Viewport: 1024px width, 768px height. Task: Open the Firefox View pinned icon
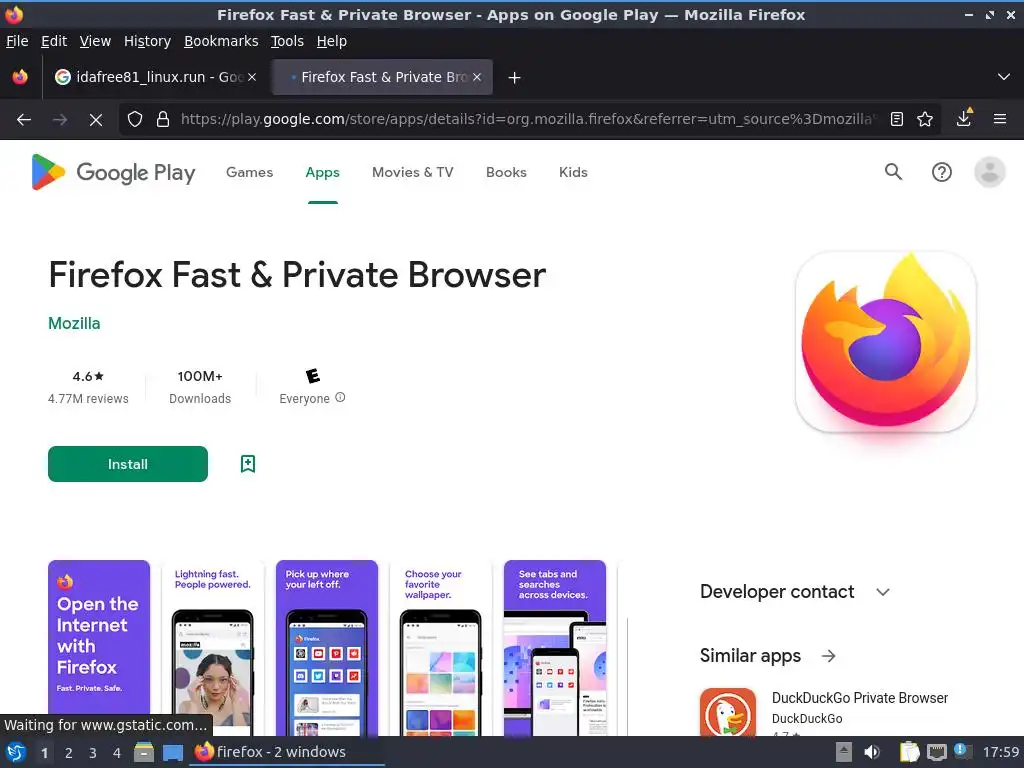[20, 77]
